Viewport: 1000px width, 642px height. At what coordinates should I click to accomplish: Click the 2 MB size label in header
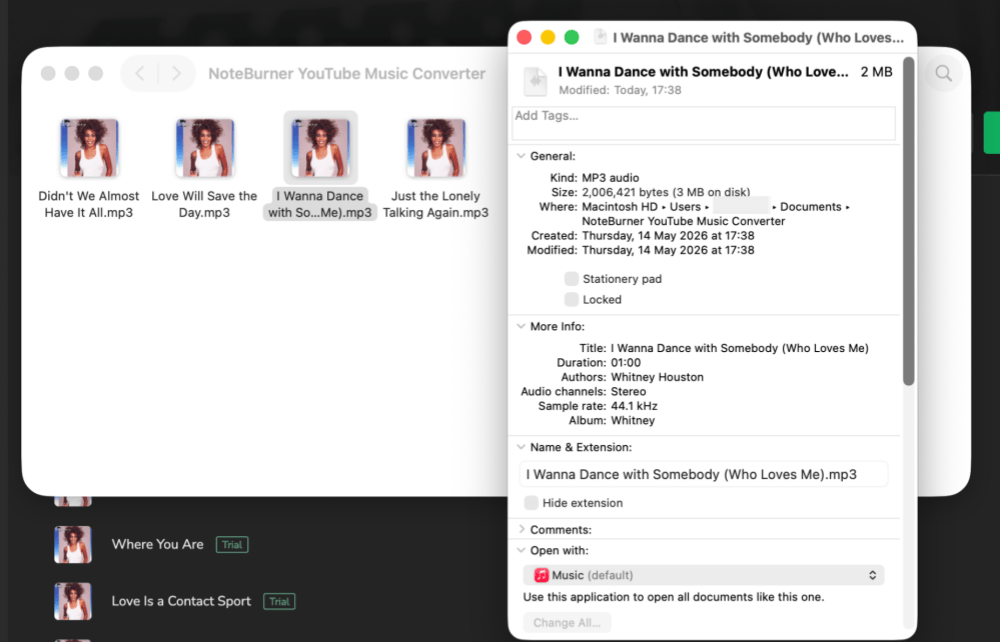tap(876, 72)
